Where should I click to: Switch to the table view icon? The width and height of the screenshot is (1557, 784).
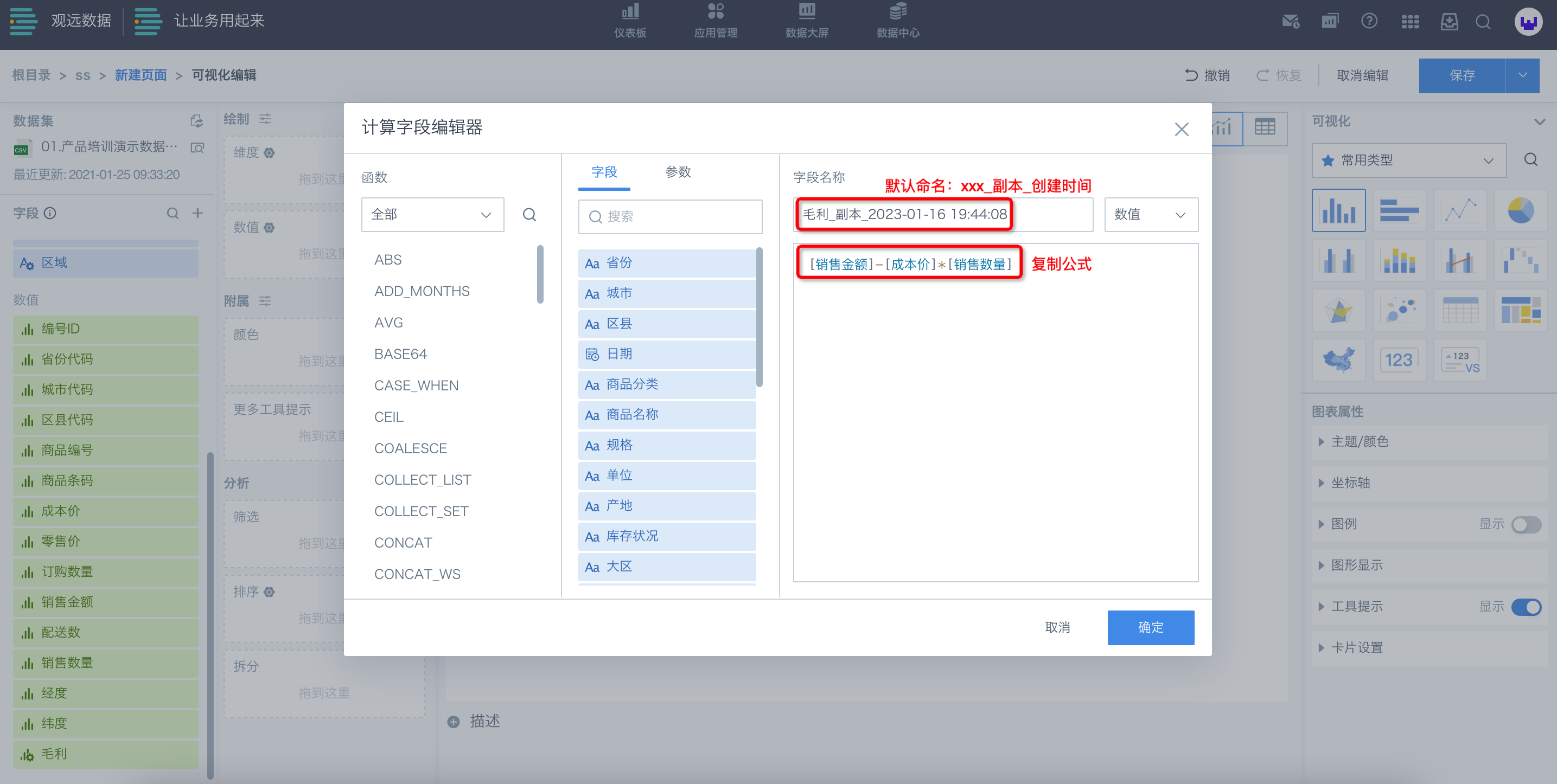[x=1265, y=127]
